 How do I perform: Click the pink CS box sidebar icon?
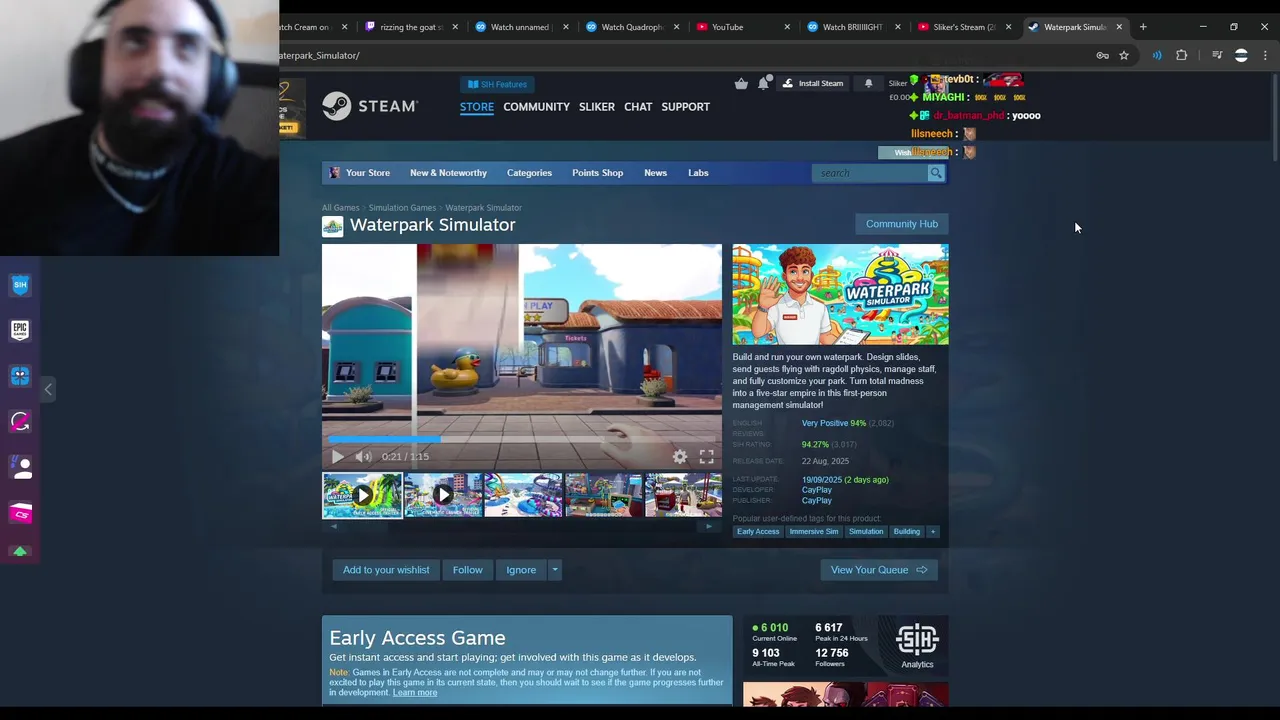[20, 513]
